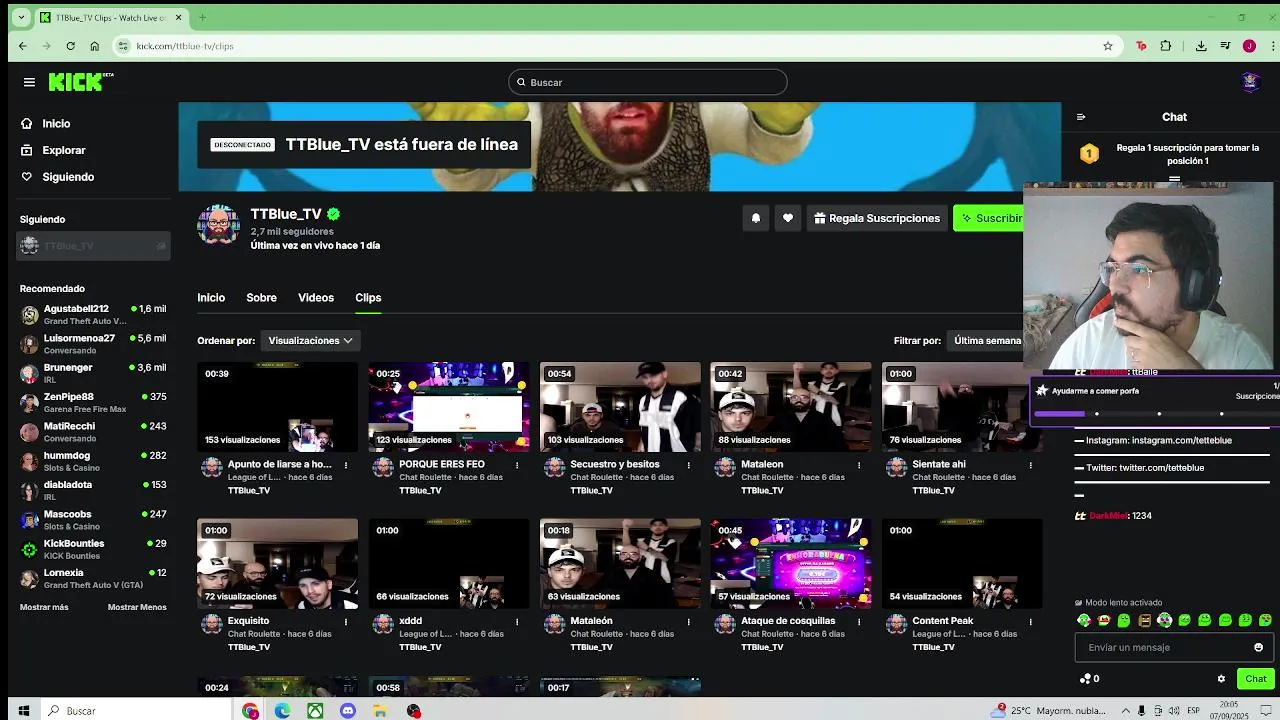Open TTBlue_TV in the Siguiendo list

[93, 246]
